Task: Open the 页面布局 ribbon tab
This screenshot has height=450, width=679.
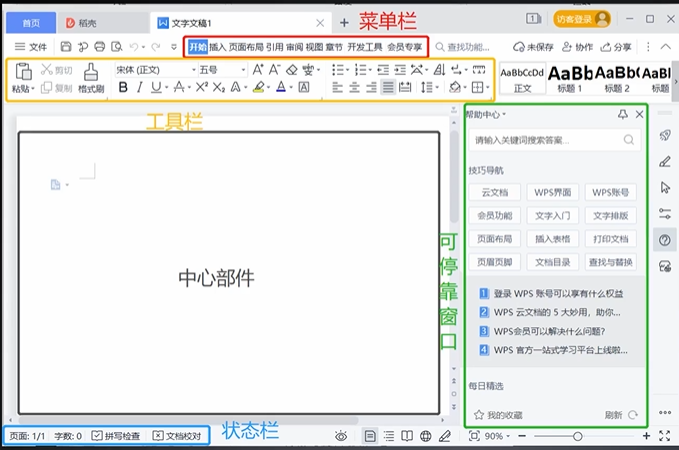Action: pyautogui.click(x=246, y=47)
